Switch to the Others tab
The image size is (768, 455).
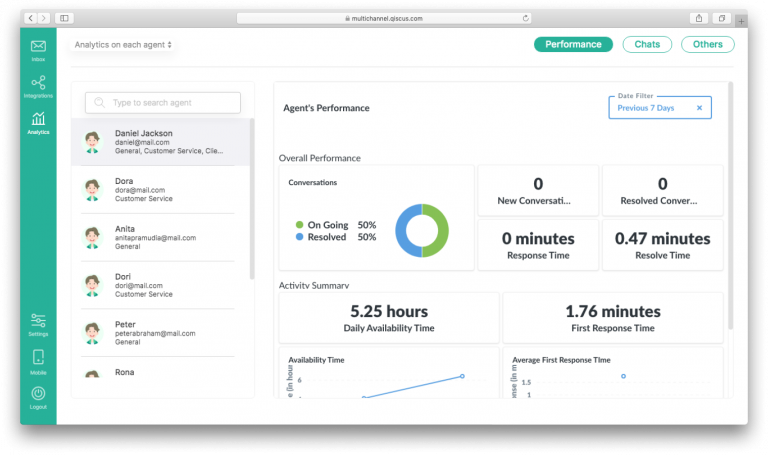[x=707, y=44]
